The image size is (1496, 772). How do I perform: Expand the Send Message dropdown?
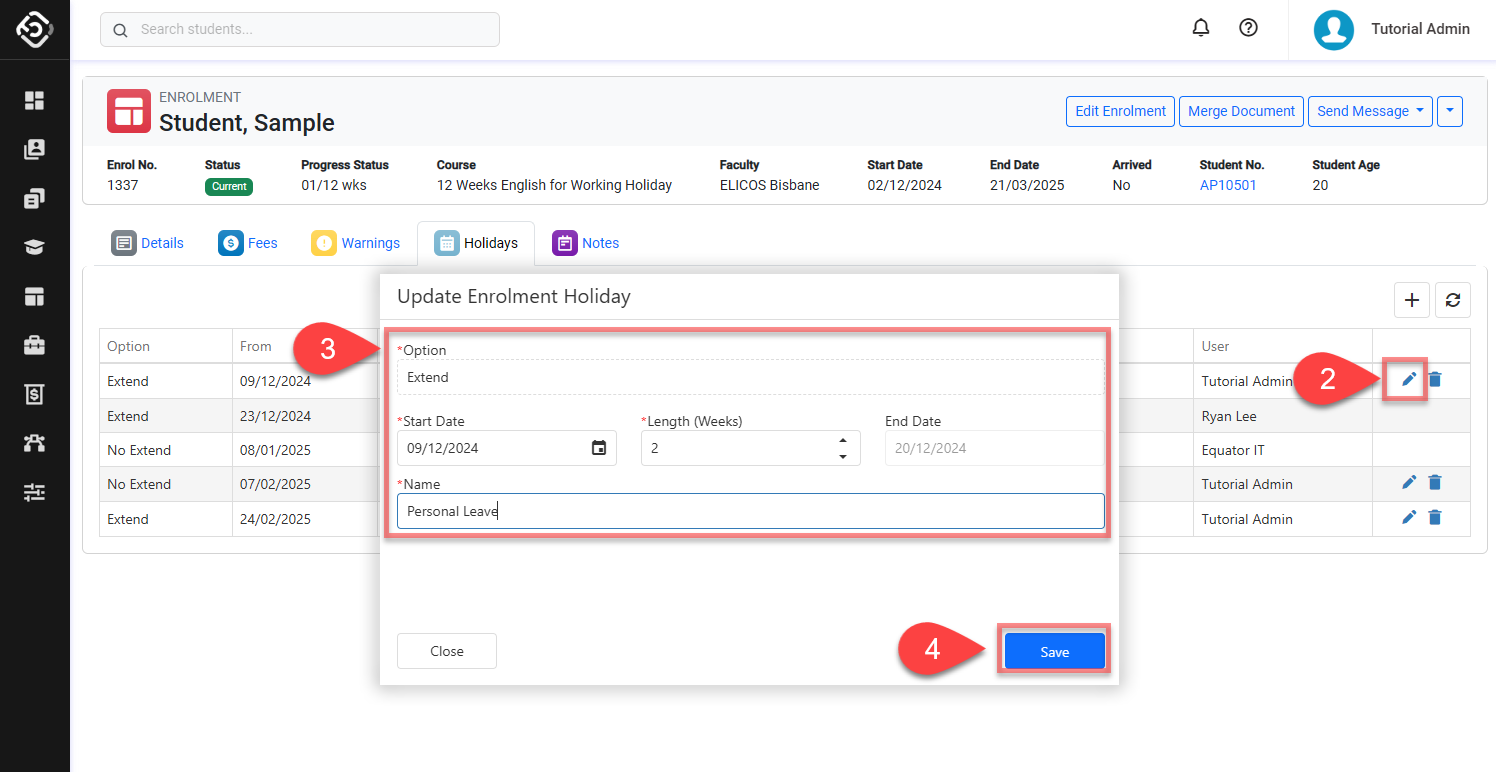tap(1370, 111)
